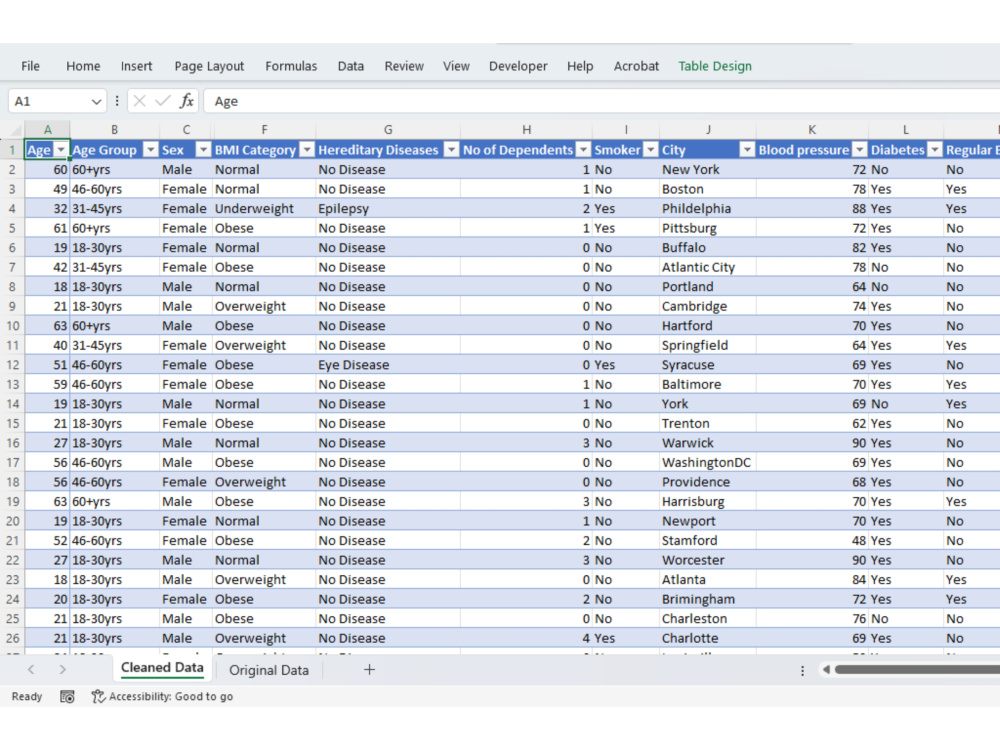
Task: Select column J header
Action: point(708,129)
